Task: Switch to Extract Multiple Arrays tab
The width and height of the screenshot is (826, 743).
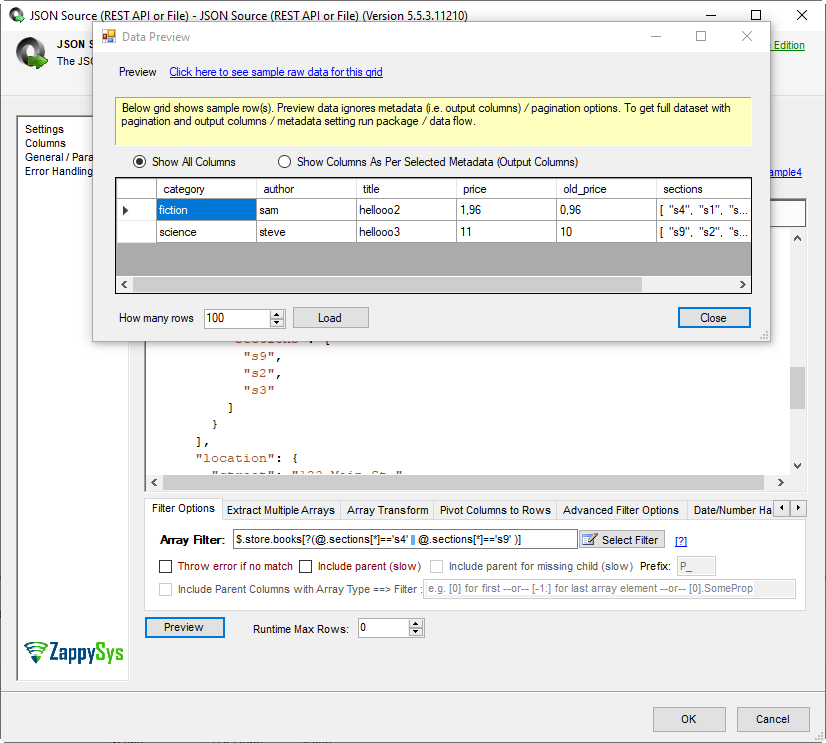Action: 281,510
